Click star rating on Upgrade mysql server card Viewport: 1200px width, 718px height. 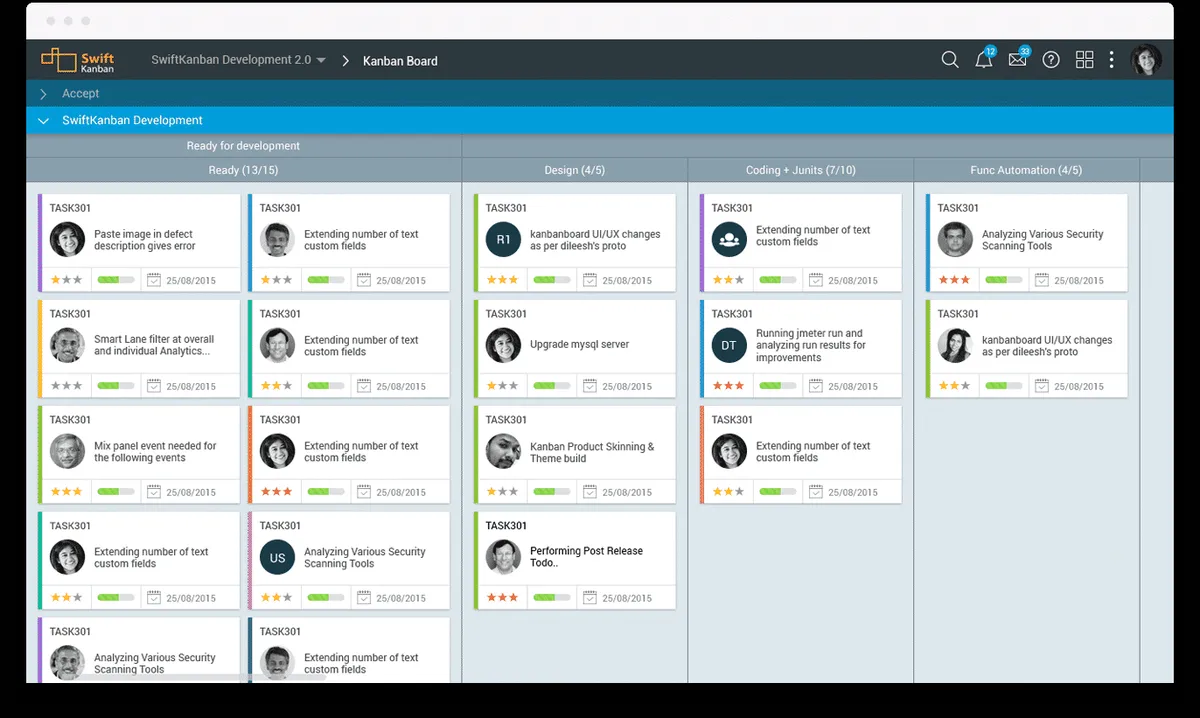click(x=503, y=386)
